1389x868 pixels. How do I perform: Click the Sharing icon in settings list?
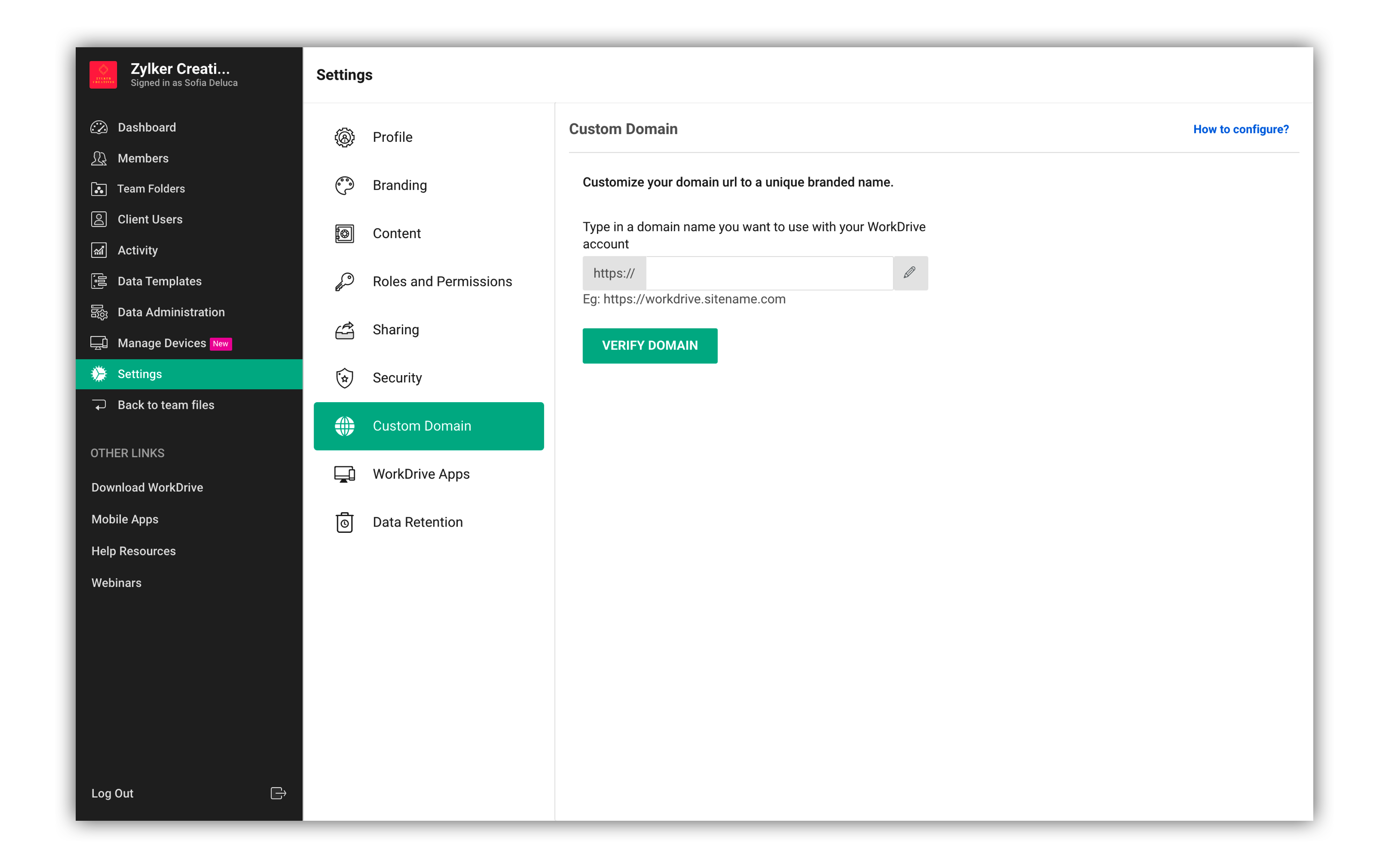(x=344, y=329)
